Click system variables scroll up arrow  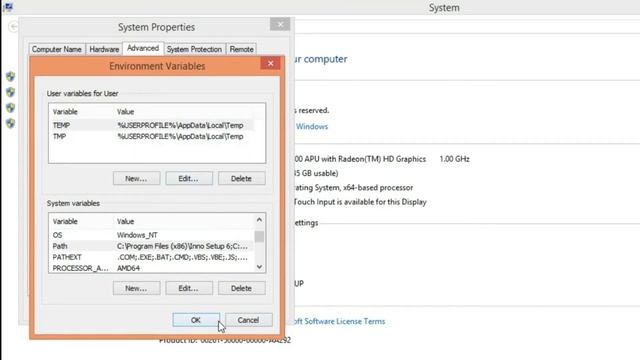[x=259, y=220]
